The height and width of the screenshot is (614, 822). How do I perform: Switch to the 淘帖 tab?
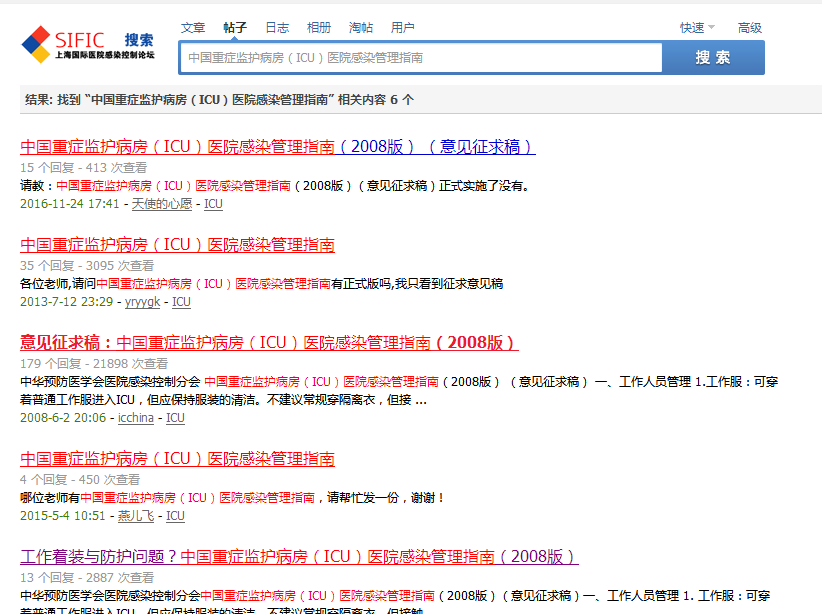click(359, 27)
